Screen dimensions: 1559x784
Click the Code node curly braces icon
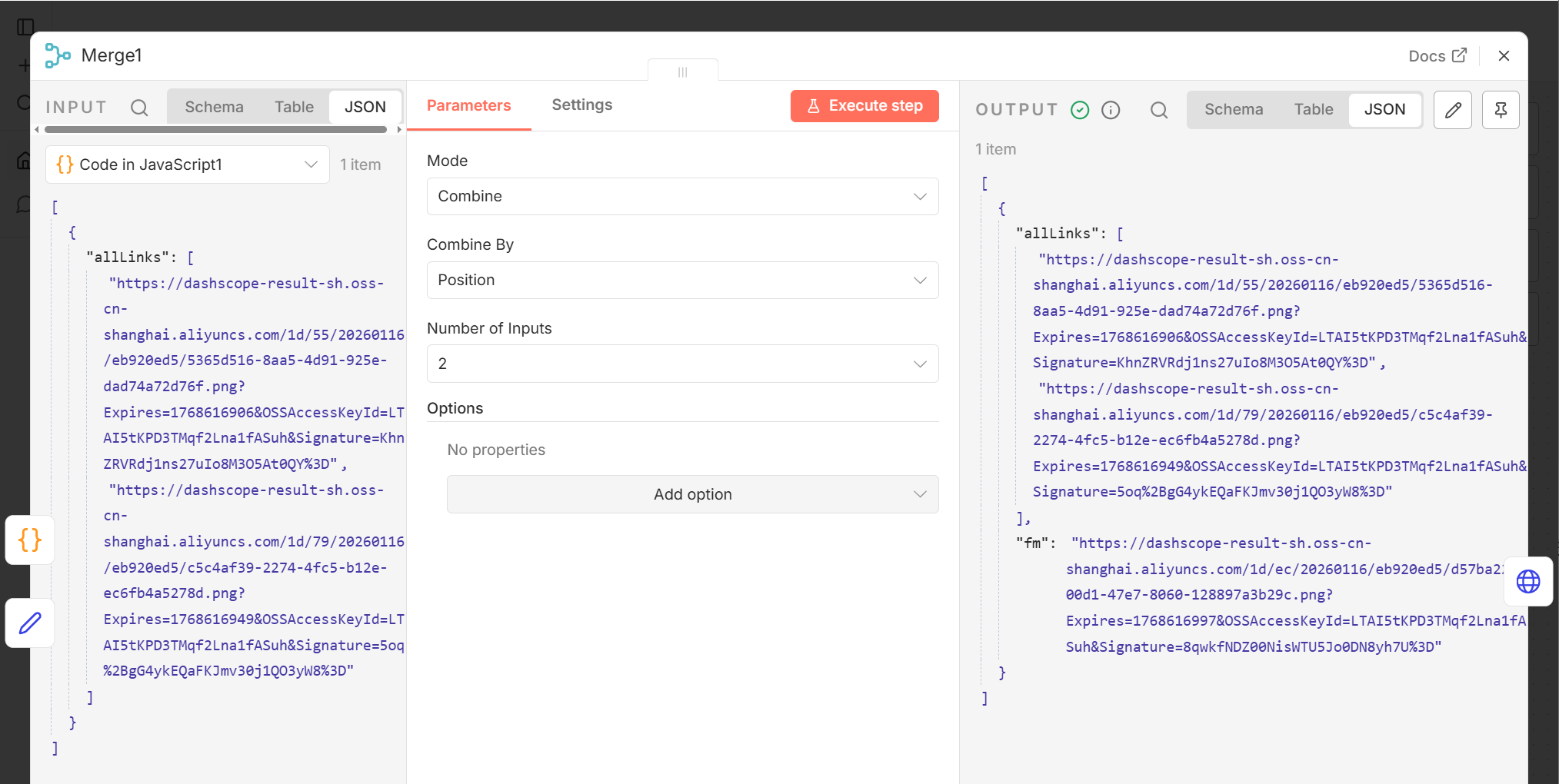point(65,164)
